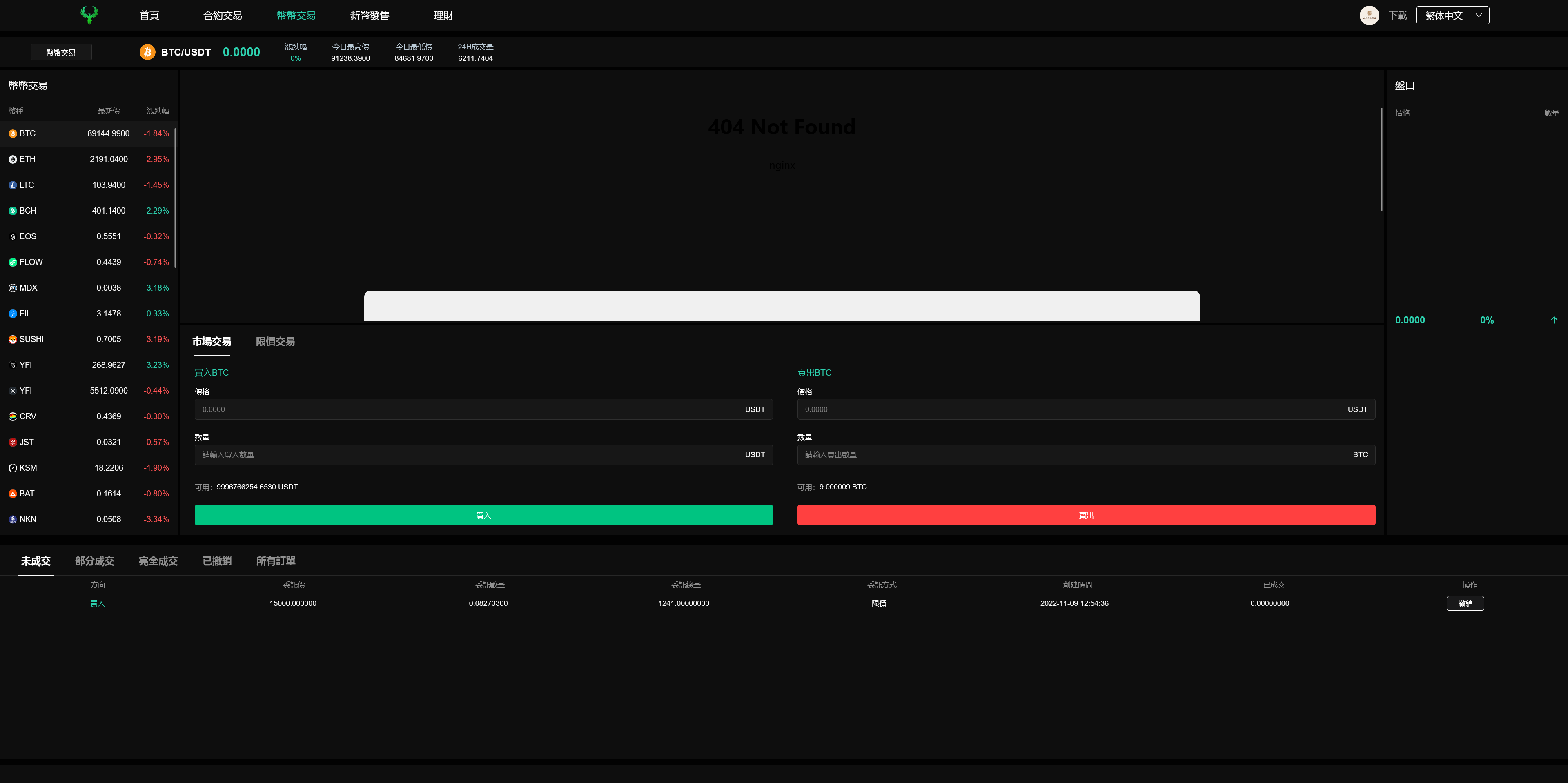
Task: Click the BAT coin icon row
Action: coord(13,494)
